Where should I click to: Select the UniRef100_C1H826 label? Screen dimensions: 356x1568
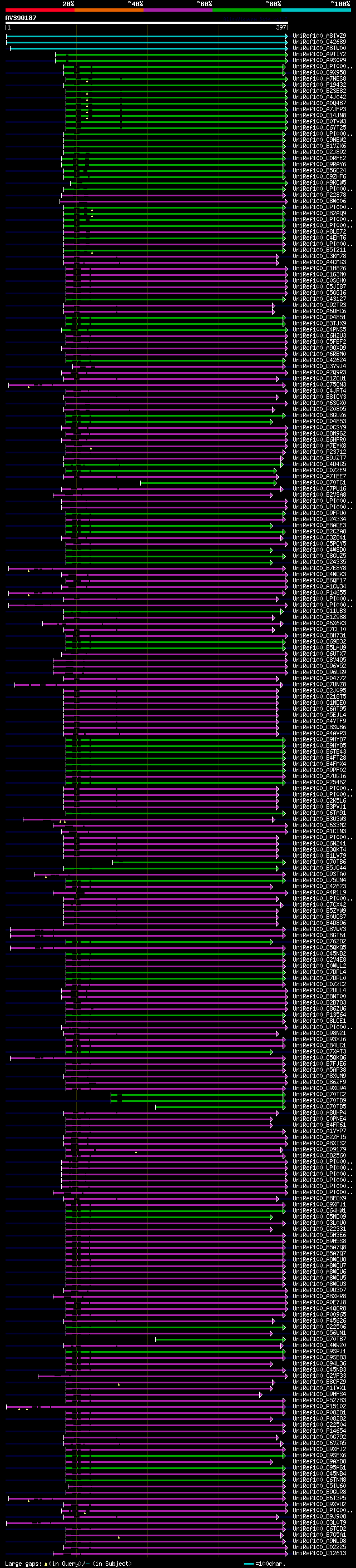click(319, 269)
